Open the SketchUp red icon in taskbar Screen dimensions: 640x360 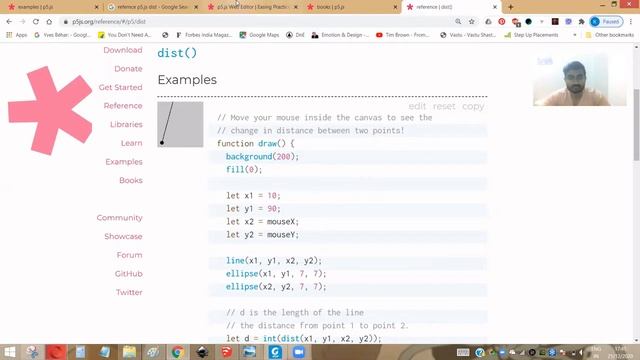tap(226, 352)
